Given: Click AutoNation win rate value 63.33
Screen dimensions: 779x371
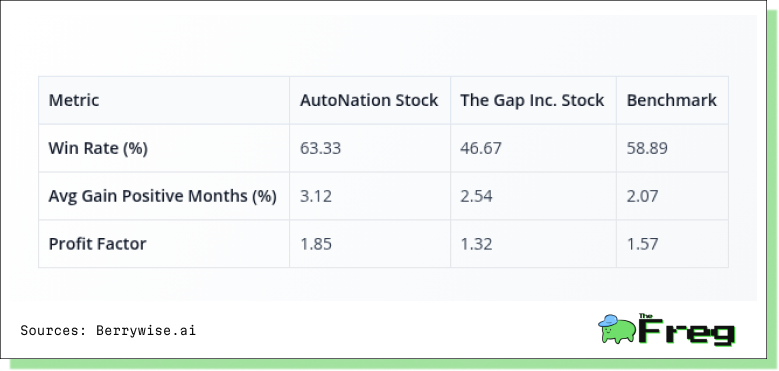Looking at the screenshot, I should (320, 148).
